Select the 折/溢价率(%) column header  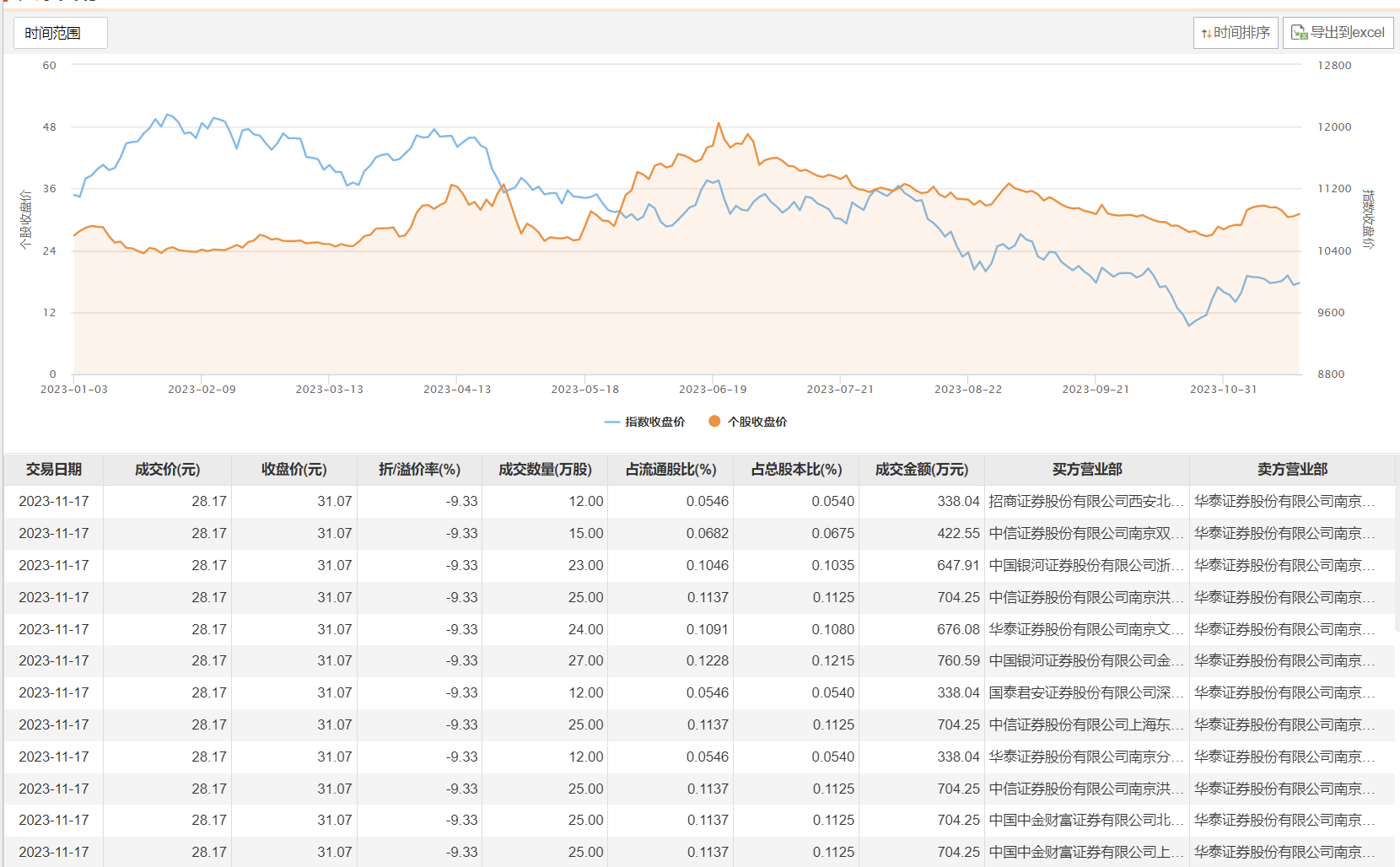[x=419, y=470]
